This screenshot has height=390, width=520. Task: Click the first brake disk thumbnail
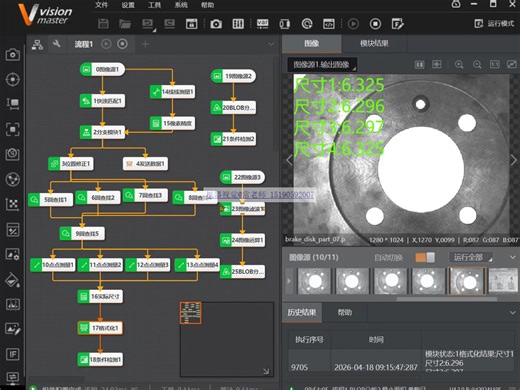click(x=314, y=281)
